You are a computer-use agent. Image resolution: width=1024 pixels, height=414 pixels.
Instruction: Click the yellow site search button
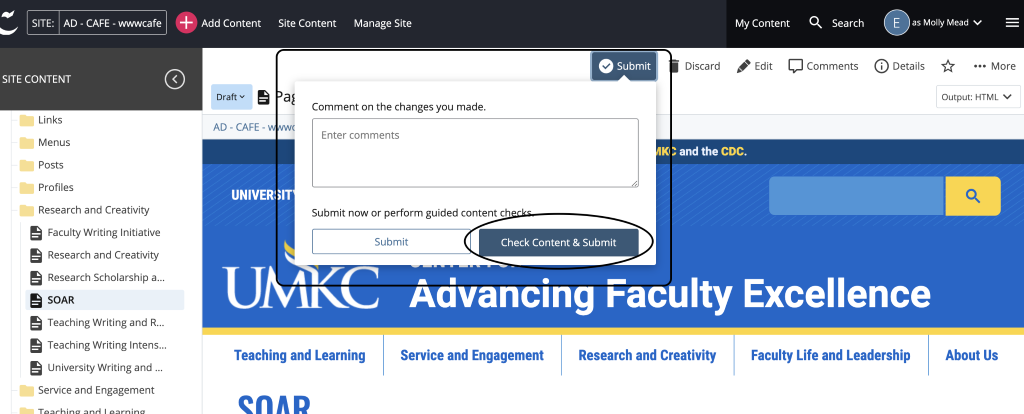point(973,196)
